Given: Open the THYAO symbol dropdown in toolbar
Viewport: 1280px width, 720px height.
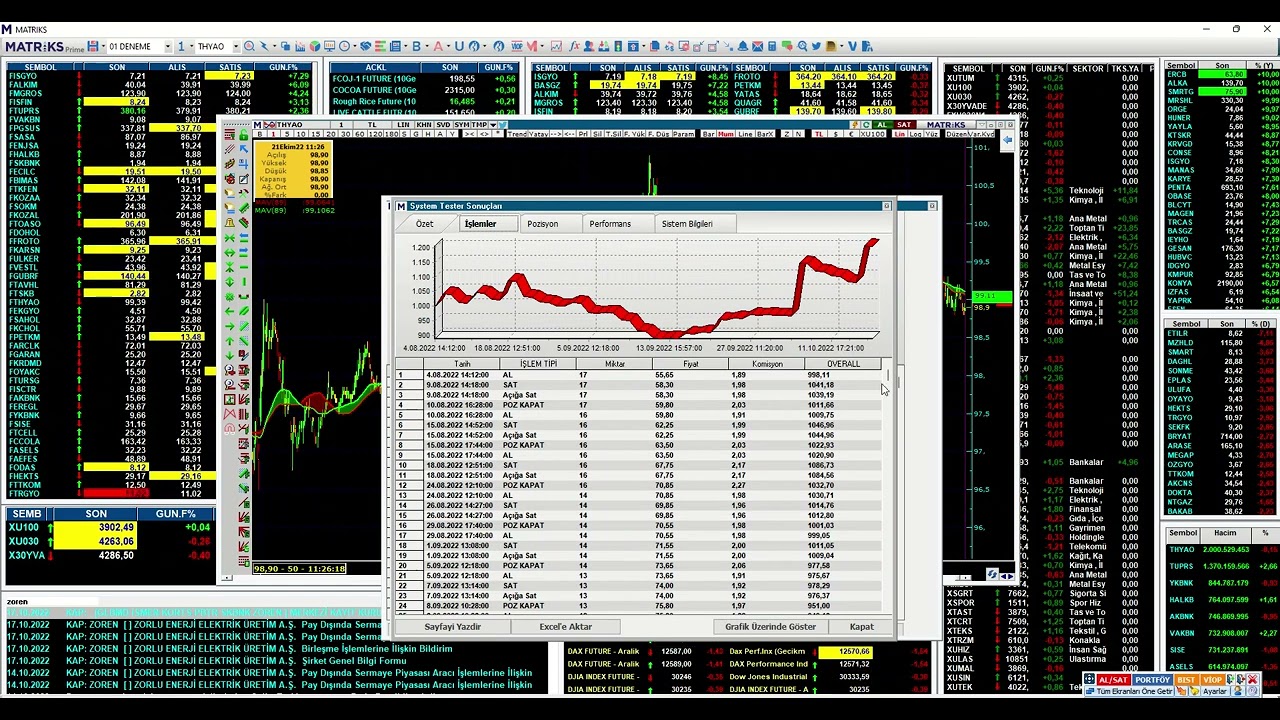Looking at the screenshot, I should (236, 46).
